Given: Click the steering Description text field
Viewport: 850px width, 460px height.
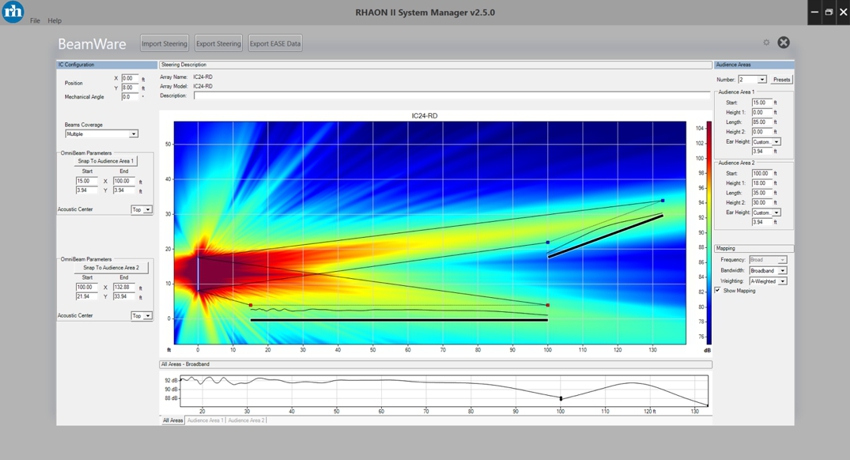Looking at the screenshot, I should click(452, 95).
